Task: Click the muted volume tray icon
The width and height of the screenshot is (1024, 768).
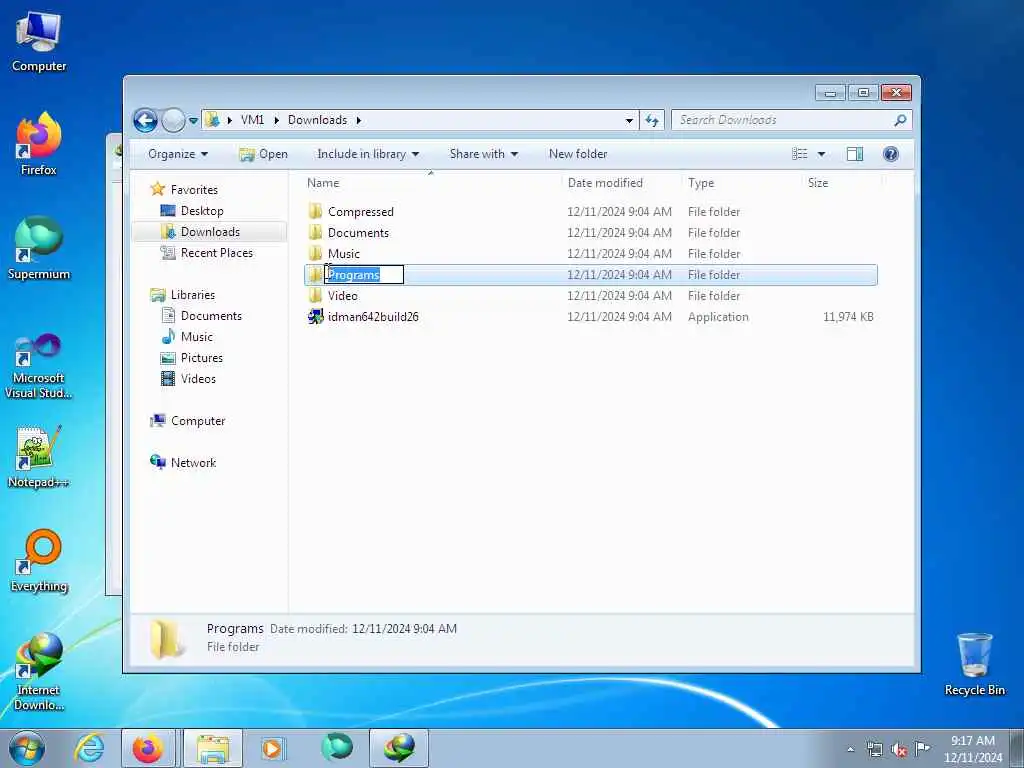Action: pyautogui.click(x=899, y=750)
